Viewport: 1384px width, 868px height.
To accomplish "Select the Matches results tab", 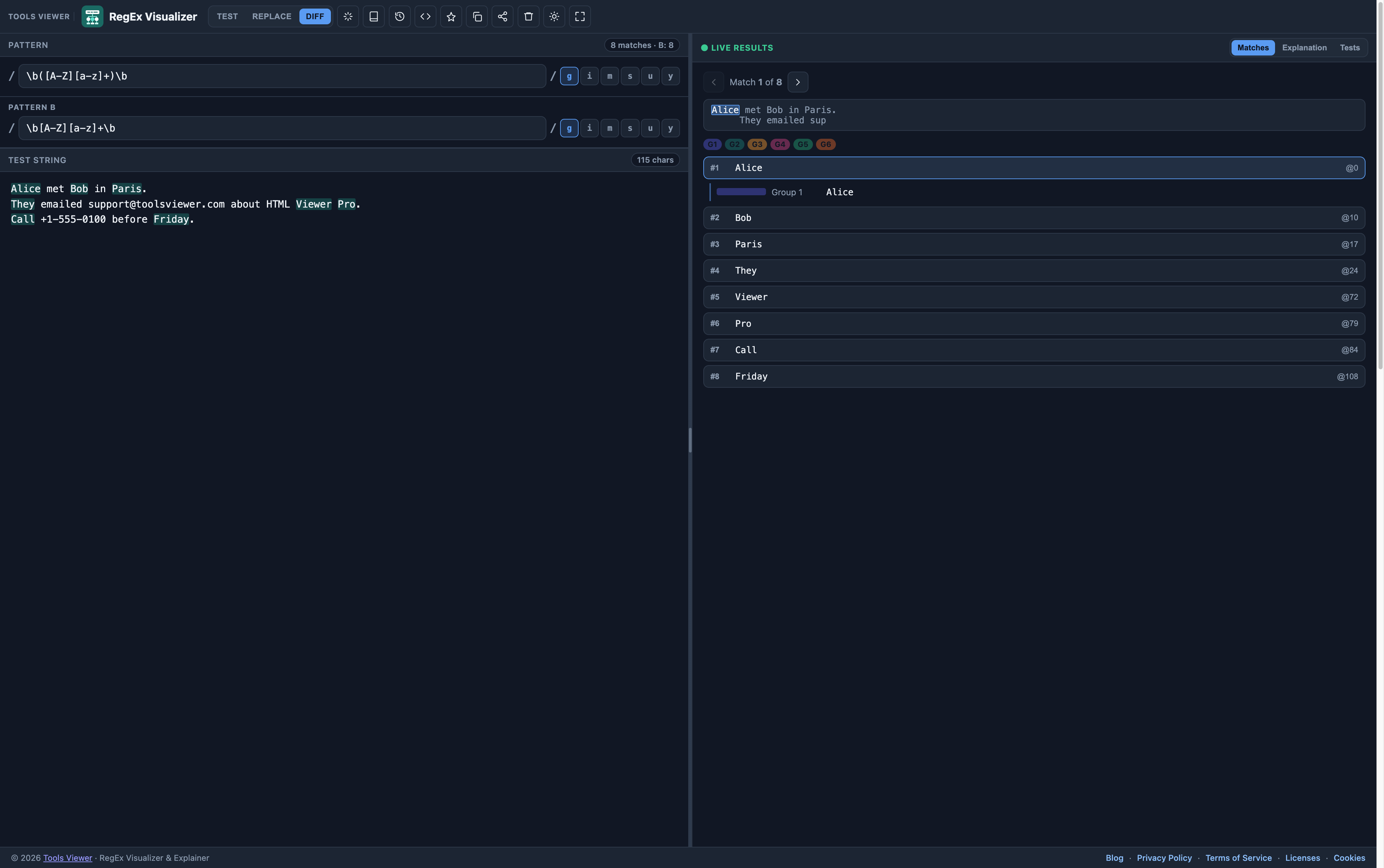I will (1252, 48).
